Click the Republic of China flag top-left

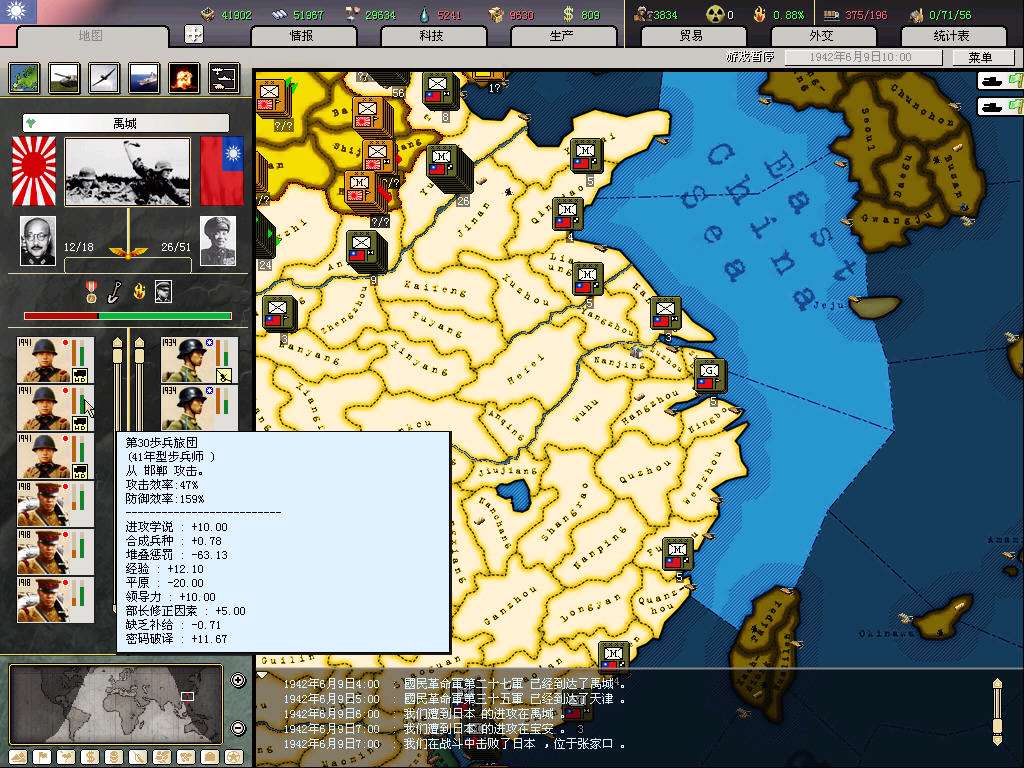[18, 12]
